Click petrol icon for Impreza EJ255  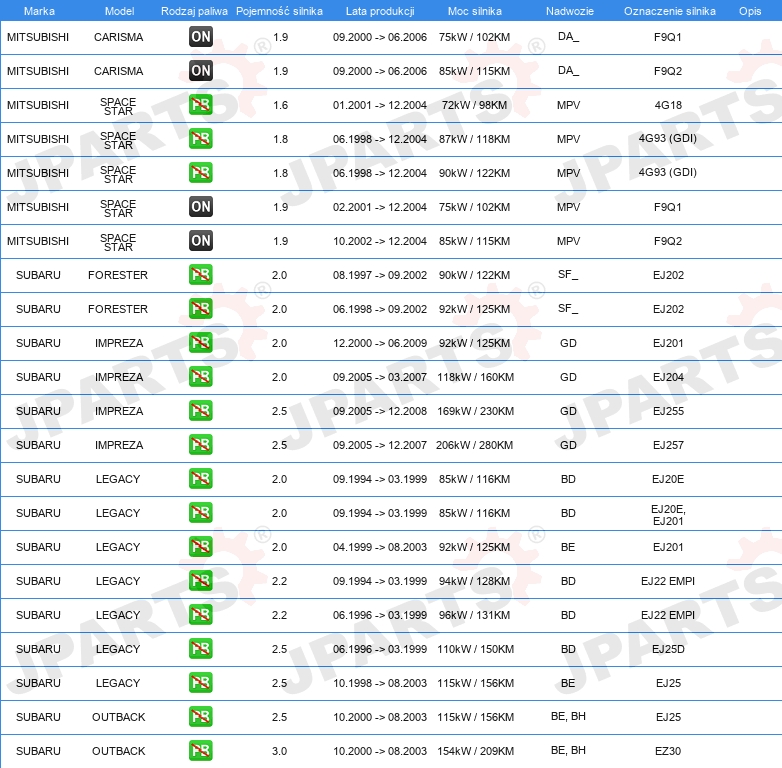200,410
